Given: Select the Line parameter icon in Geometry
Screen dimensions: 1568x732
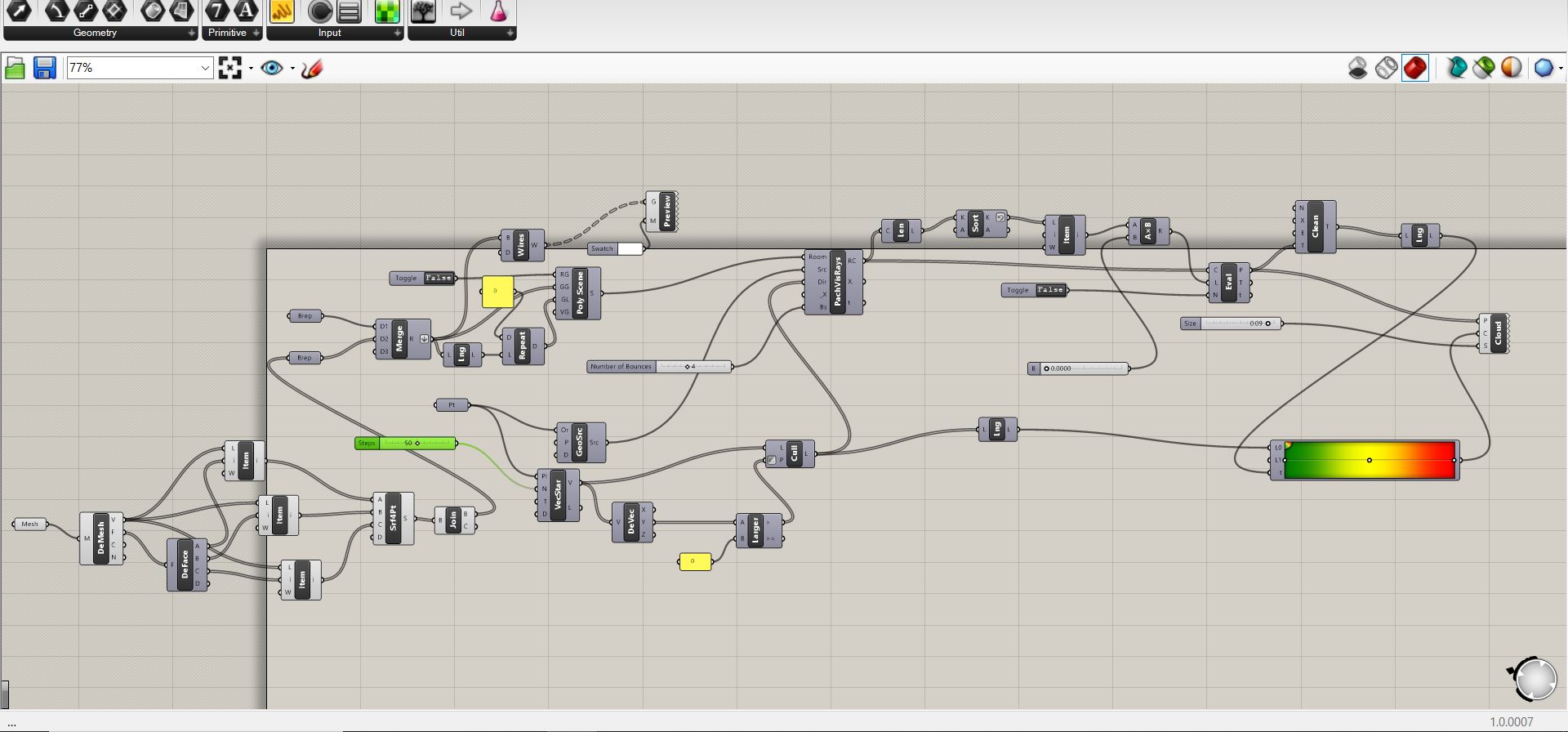Looking at the screenshot, I should 86,11.
